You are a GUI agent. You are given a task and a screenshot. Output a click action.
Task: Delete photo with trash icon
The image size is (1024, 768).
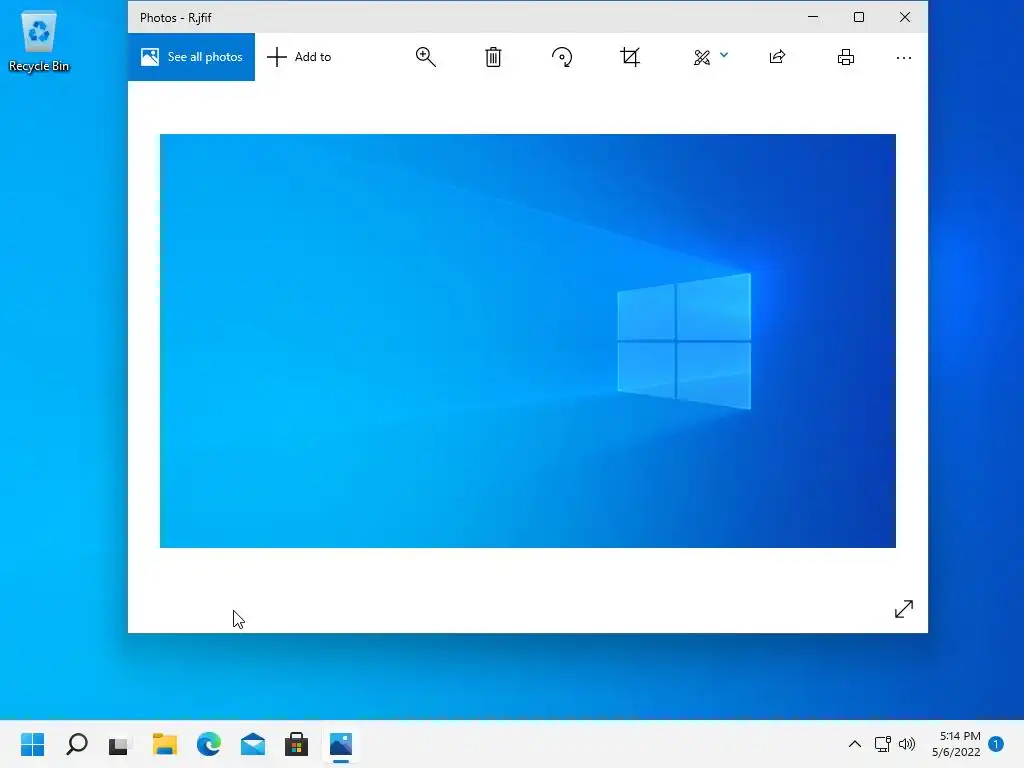click(x=493, y=57)
